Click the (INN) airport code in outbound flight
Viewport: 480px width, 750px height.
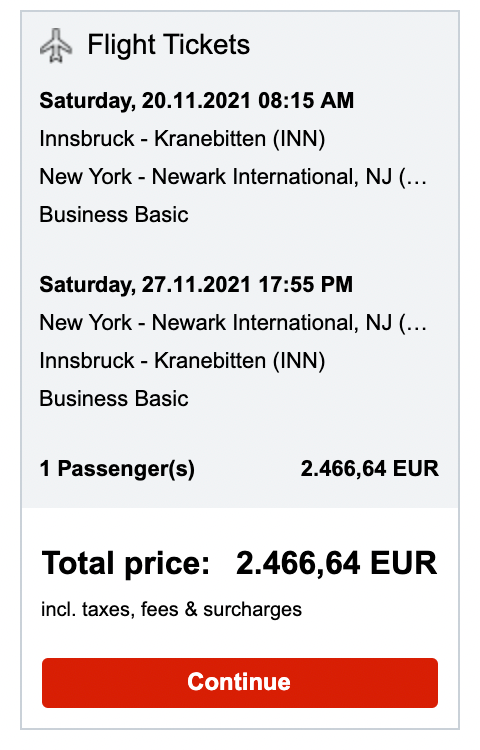pos(299,139)
